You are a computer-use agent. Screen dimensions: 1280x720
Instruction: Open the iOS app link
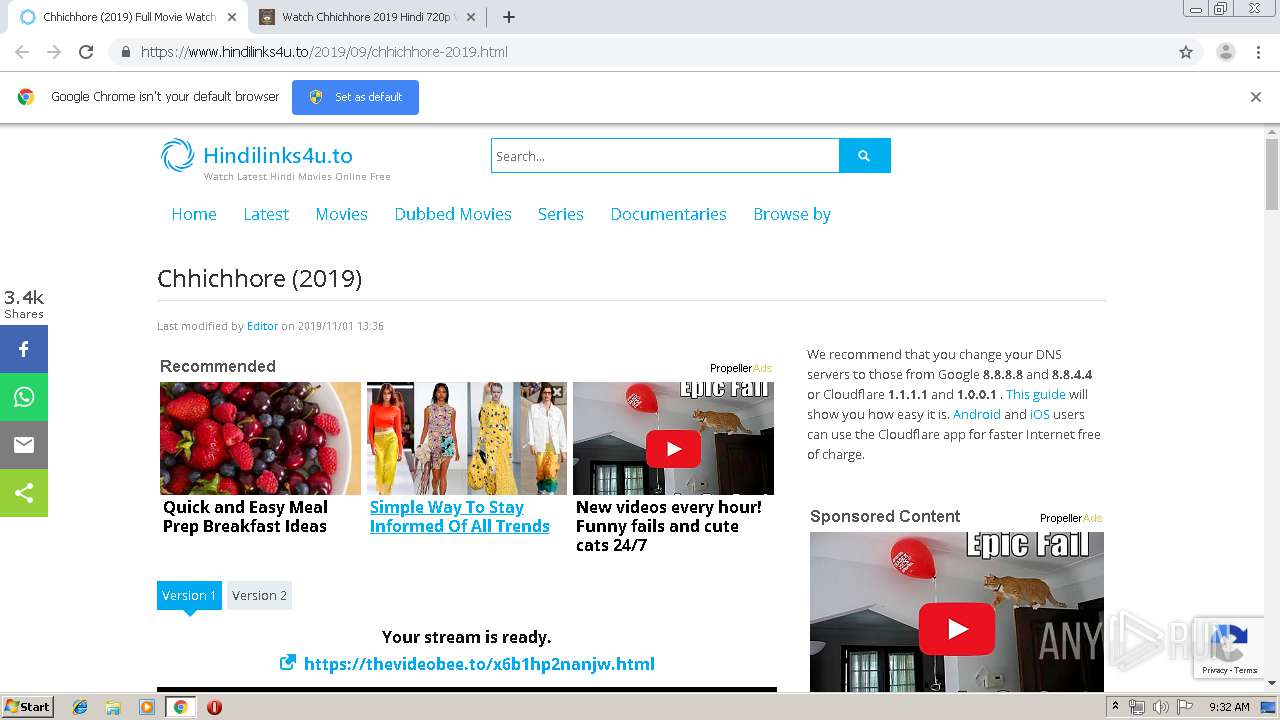click(x=1040, y=414)
